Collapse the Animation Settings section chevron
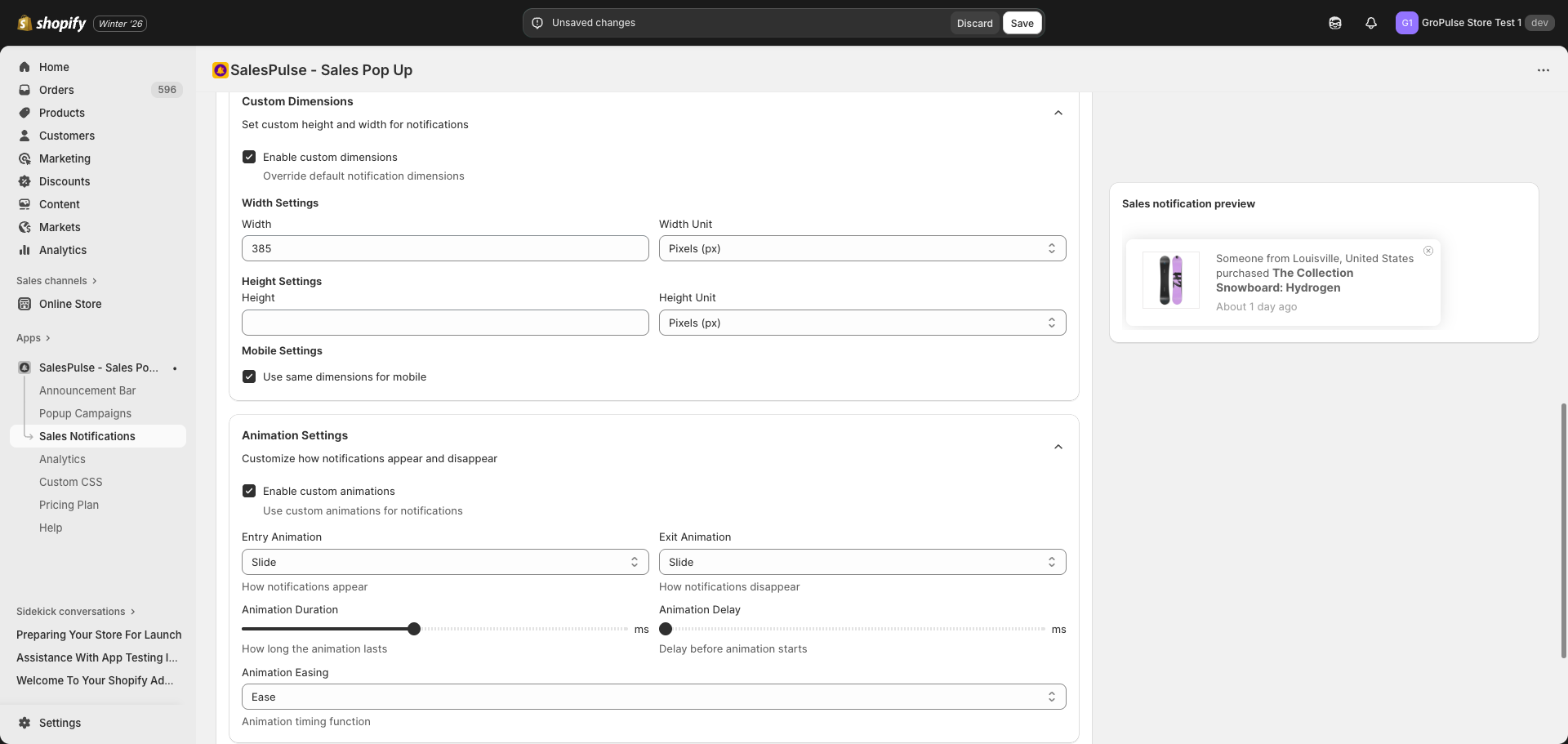Image resolution: width=1568 pixels, height=744 pixels. tap(1058, 447)
